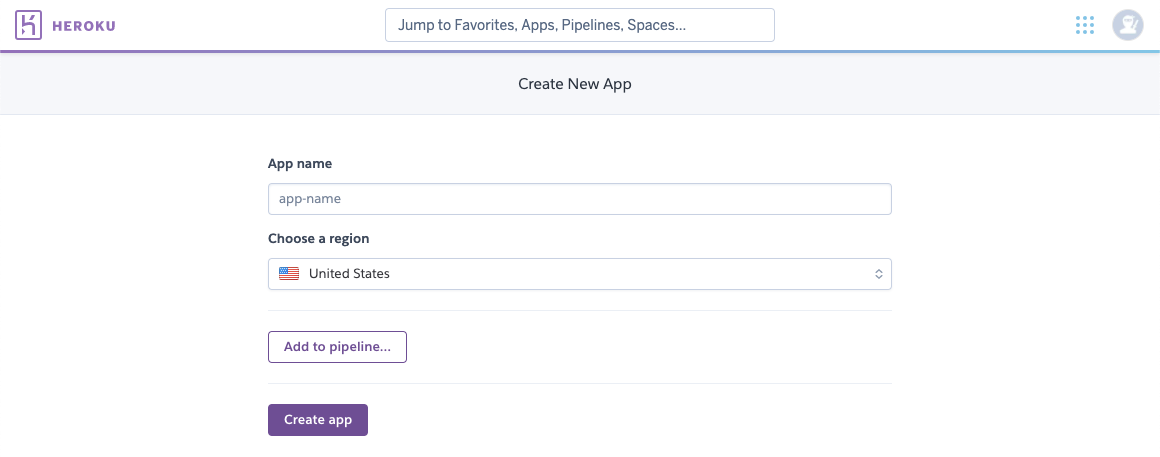1160x457 pixels.
Task: Click the right end of the app name field
Action: pos(870,199)
